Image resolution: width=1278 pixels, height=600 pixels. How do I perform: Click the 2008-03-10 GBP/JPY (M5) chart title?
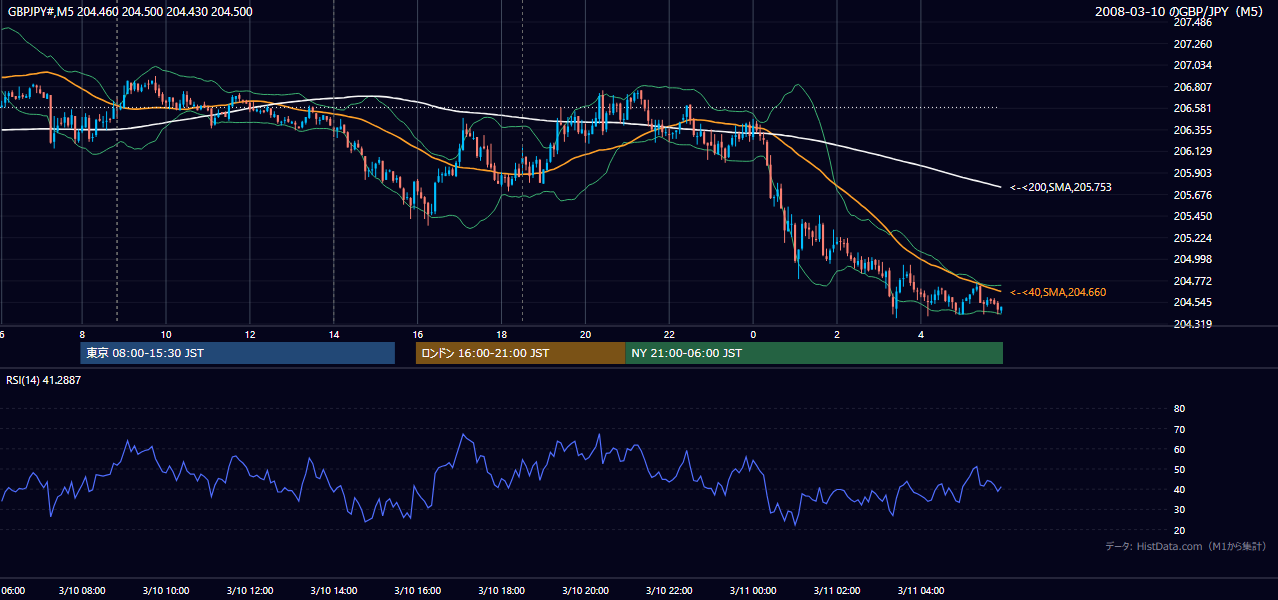(x=1180, y=12)
